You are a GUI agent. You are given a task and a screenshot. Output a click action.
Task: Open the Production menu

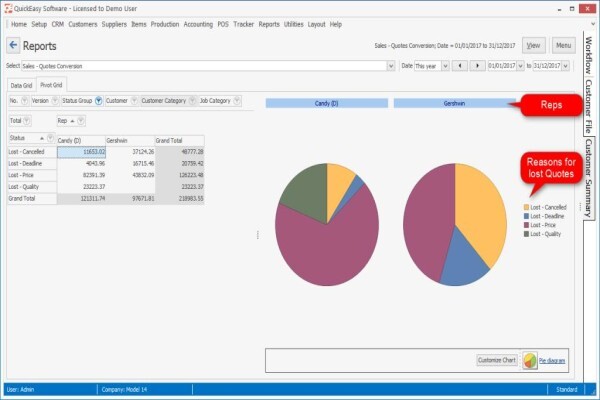(165, 24)
